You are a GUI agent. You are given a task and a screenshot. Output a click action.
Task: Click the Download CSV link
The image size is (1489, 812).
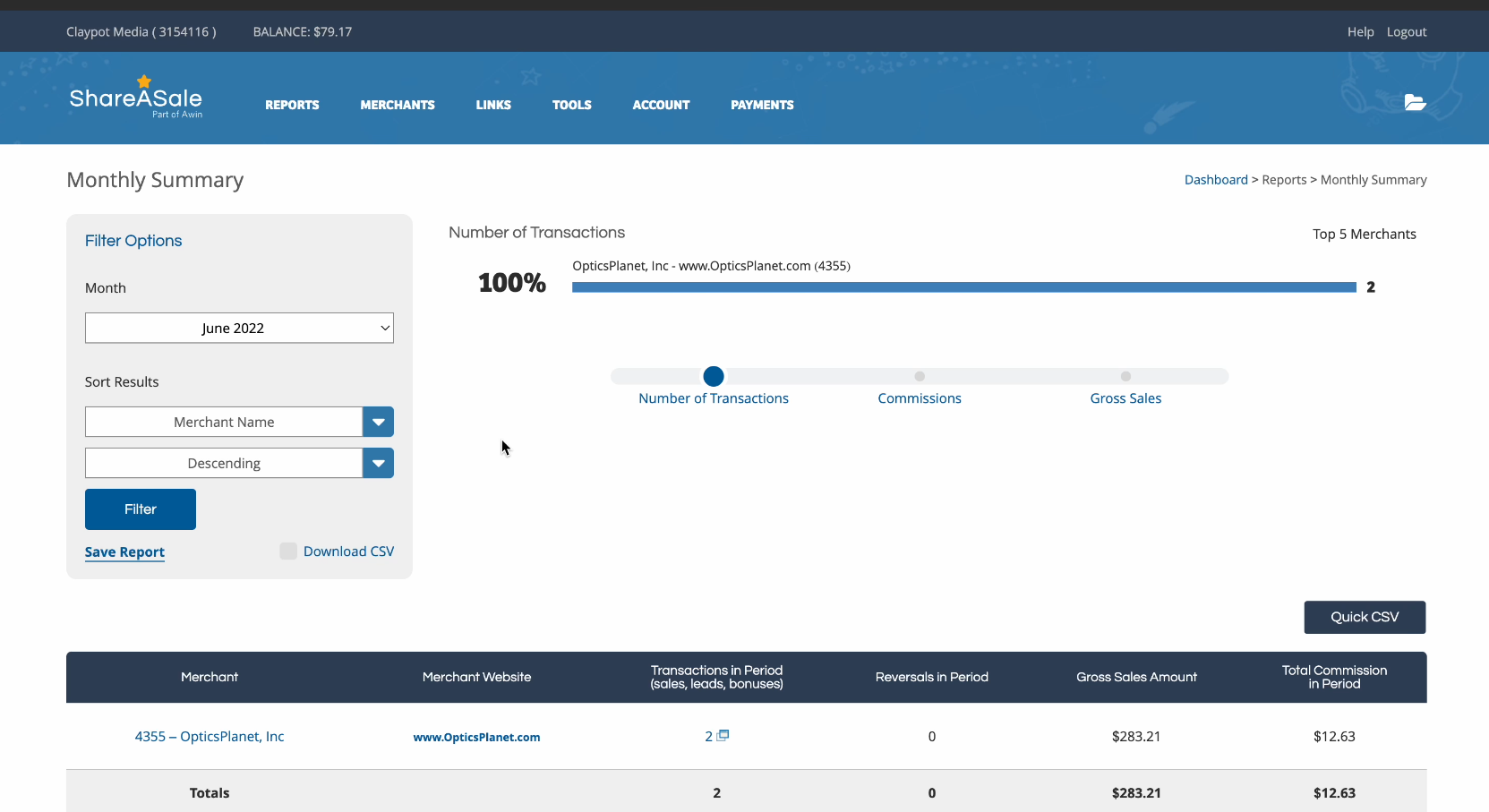(x=348, y=551)
